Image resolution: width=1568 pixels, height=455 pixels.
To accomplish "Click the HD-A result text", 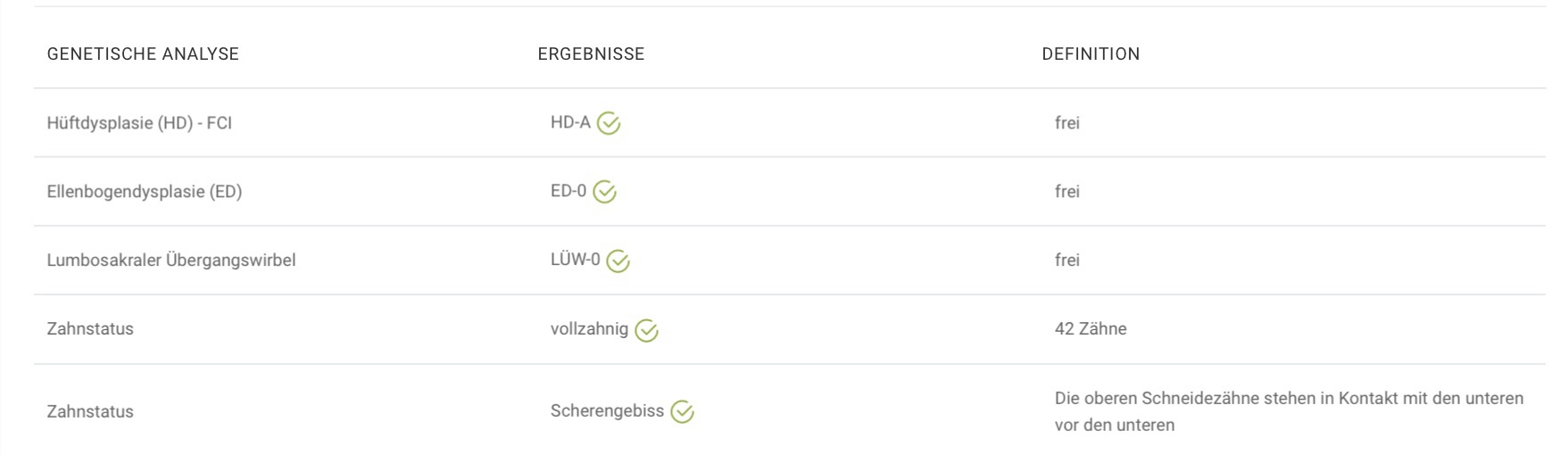I will (x=570, y=123).
